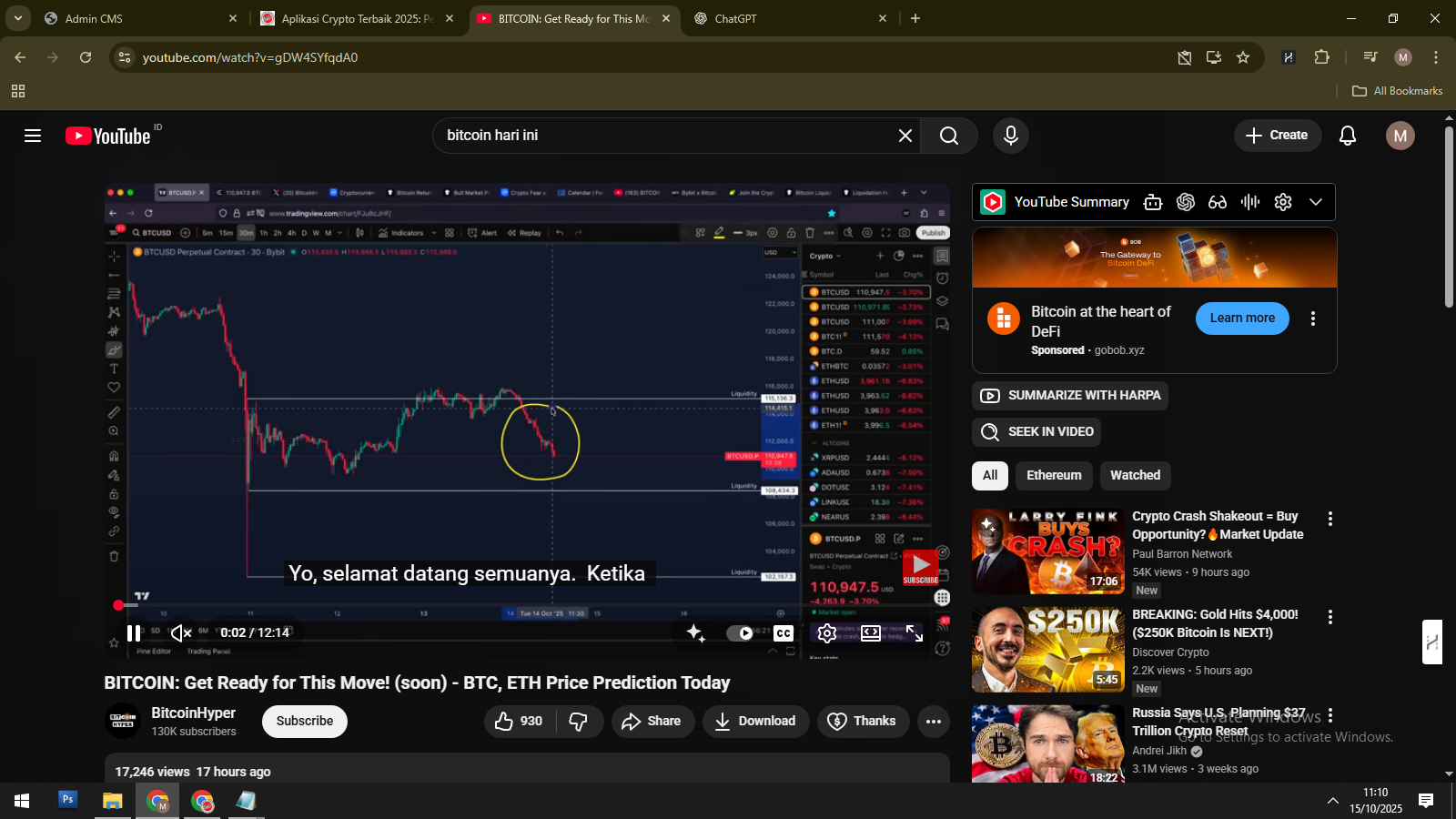Select the Ethereum filter chip
1456x819 pixels.
pos(1054,475)
